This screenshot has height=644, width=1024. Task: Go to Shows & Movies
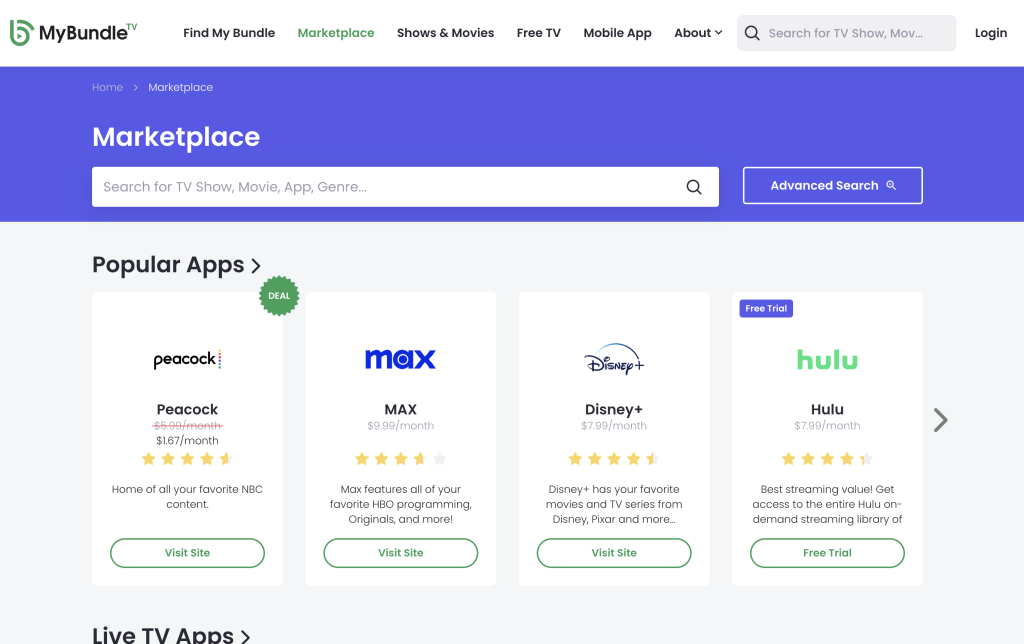(x=445, y=33)
